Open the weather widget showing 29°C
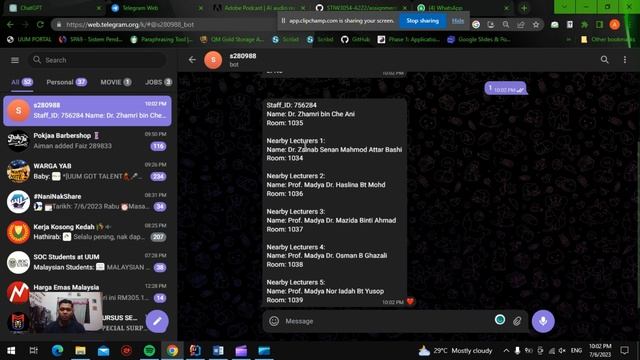This screenshot has width=640, height=360. point(456,351)
